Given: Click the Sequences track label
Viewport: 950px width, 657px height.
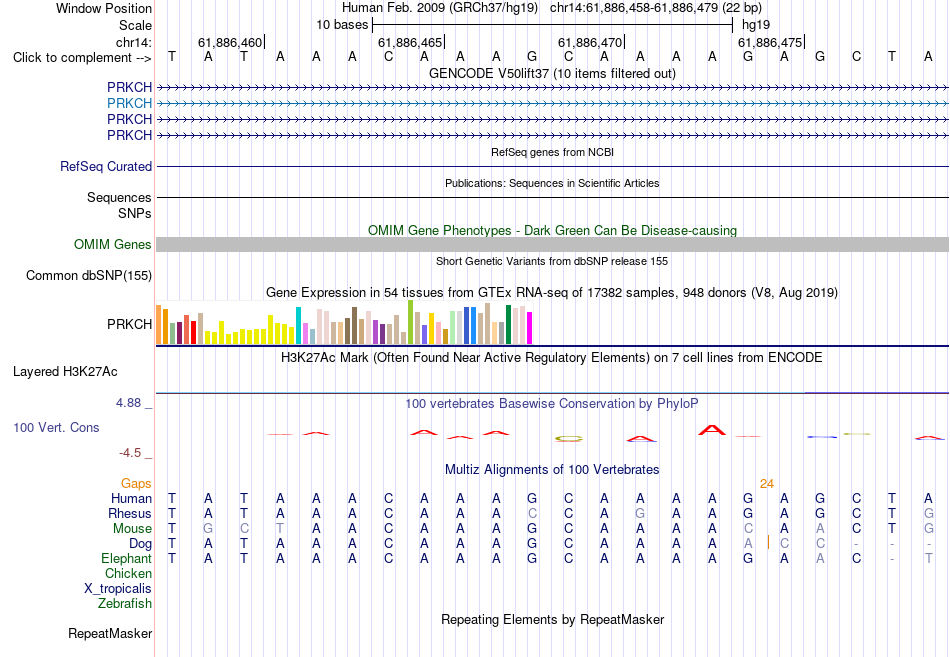Looking at the screenshot, I should [119, 198].
